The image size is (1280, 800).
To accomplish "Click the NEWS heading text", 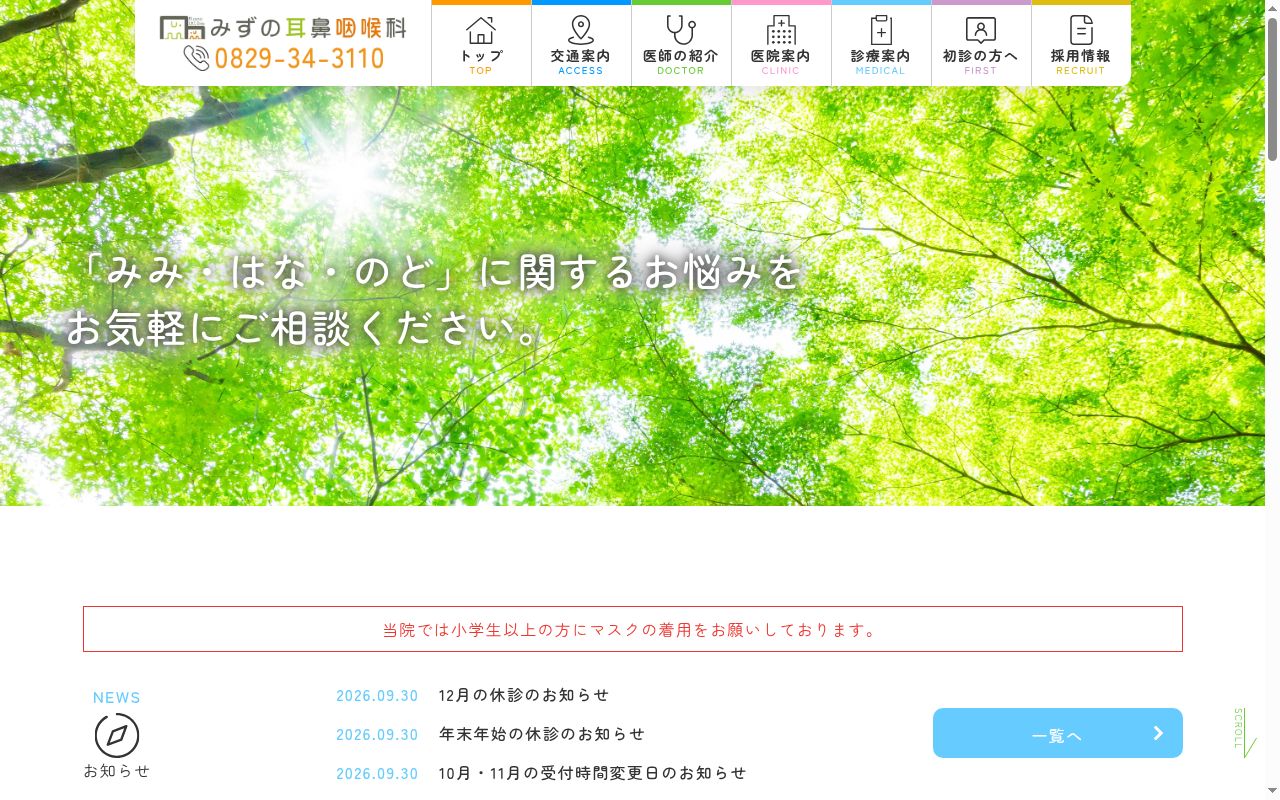I will pyautogui.click(x=117, y=698).
